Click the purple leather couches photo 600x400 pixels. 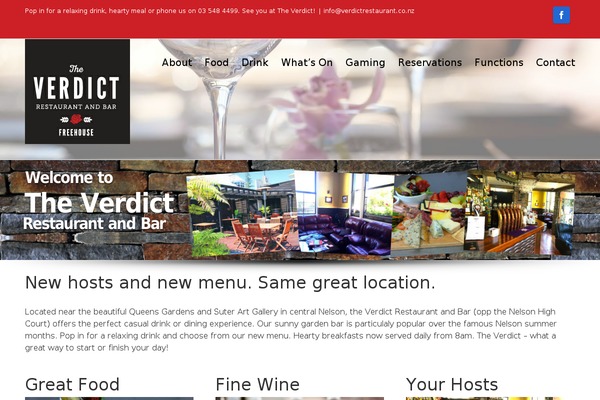345,213
